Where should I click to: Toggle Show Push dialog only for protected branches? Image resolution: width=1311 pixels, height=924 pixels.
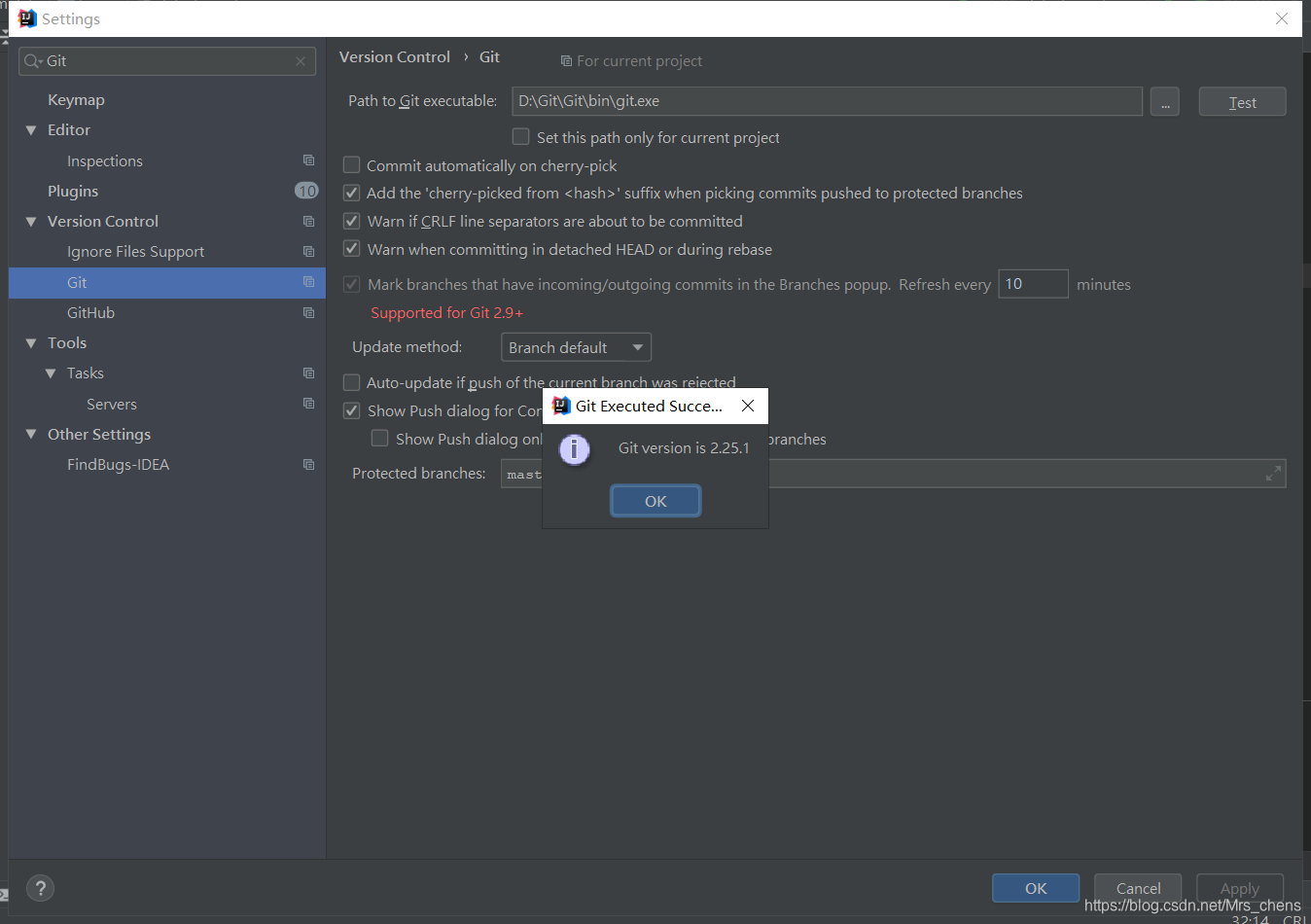click(380, 439)
